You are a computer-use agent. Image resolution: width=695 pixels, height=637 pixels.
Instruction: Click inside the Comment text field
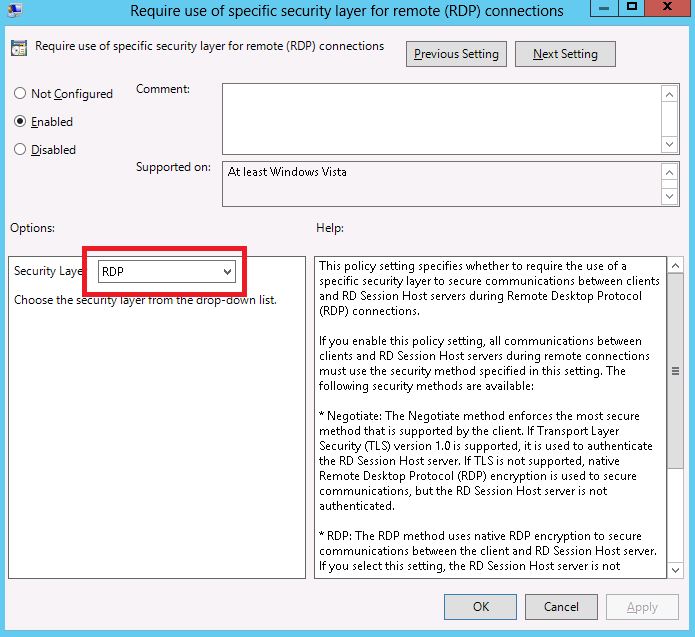[440, 117]
